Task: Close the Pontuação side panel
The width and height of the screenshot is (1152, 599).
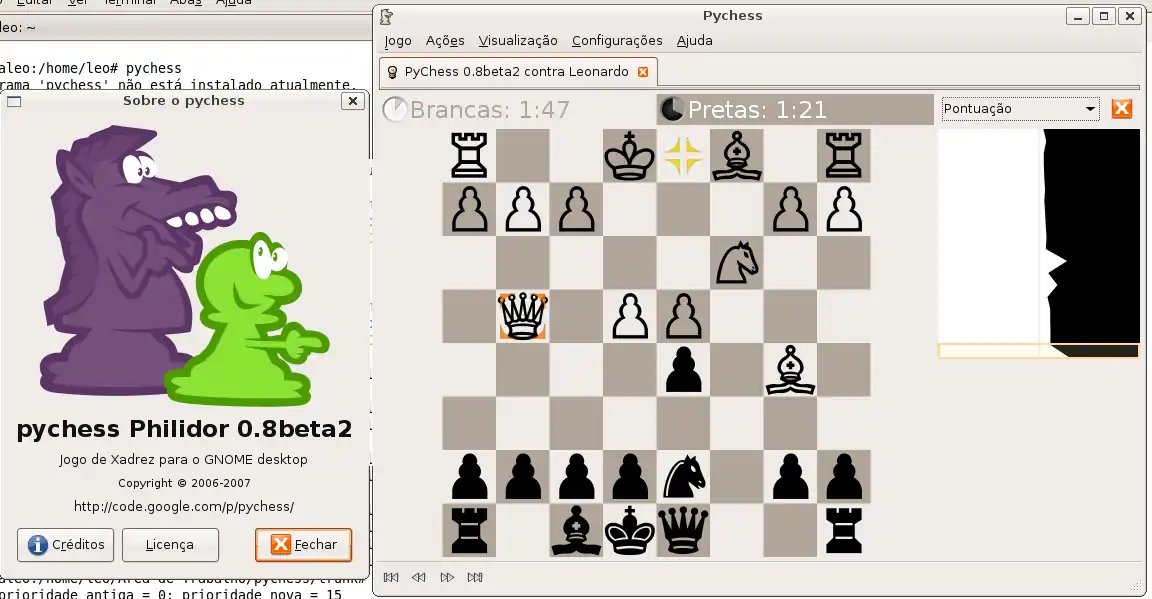Action: [x=1122, y=108]
